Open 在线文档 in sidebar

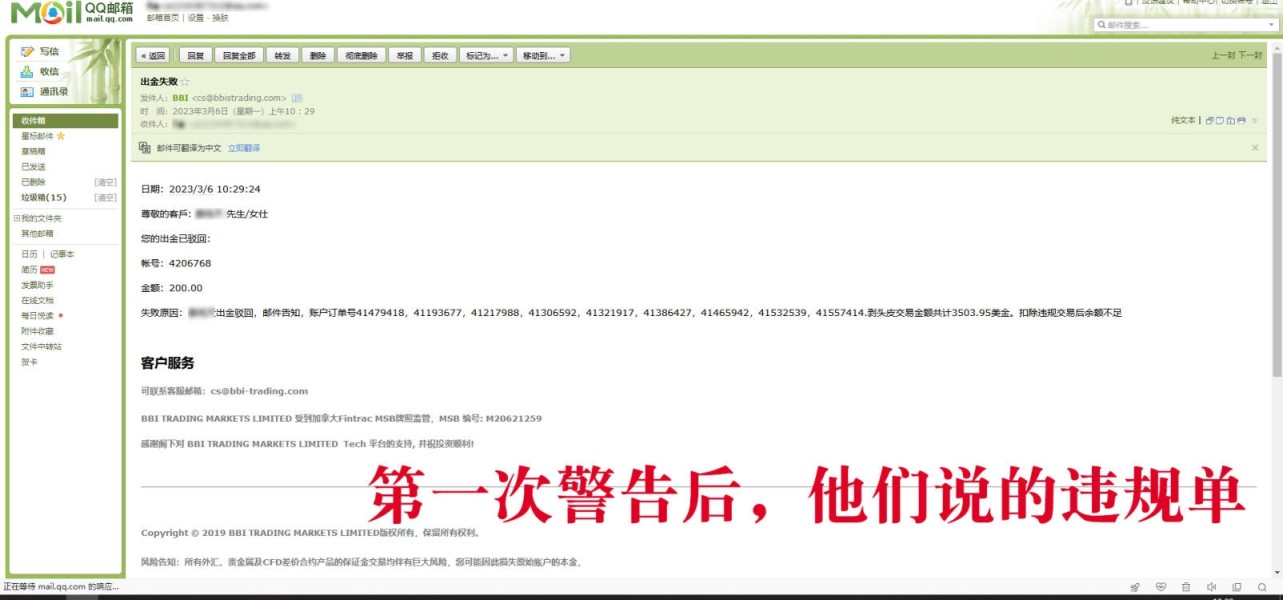37,300
